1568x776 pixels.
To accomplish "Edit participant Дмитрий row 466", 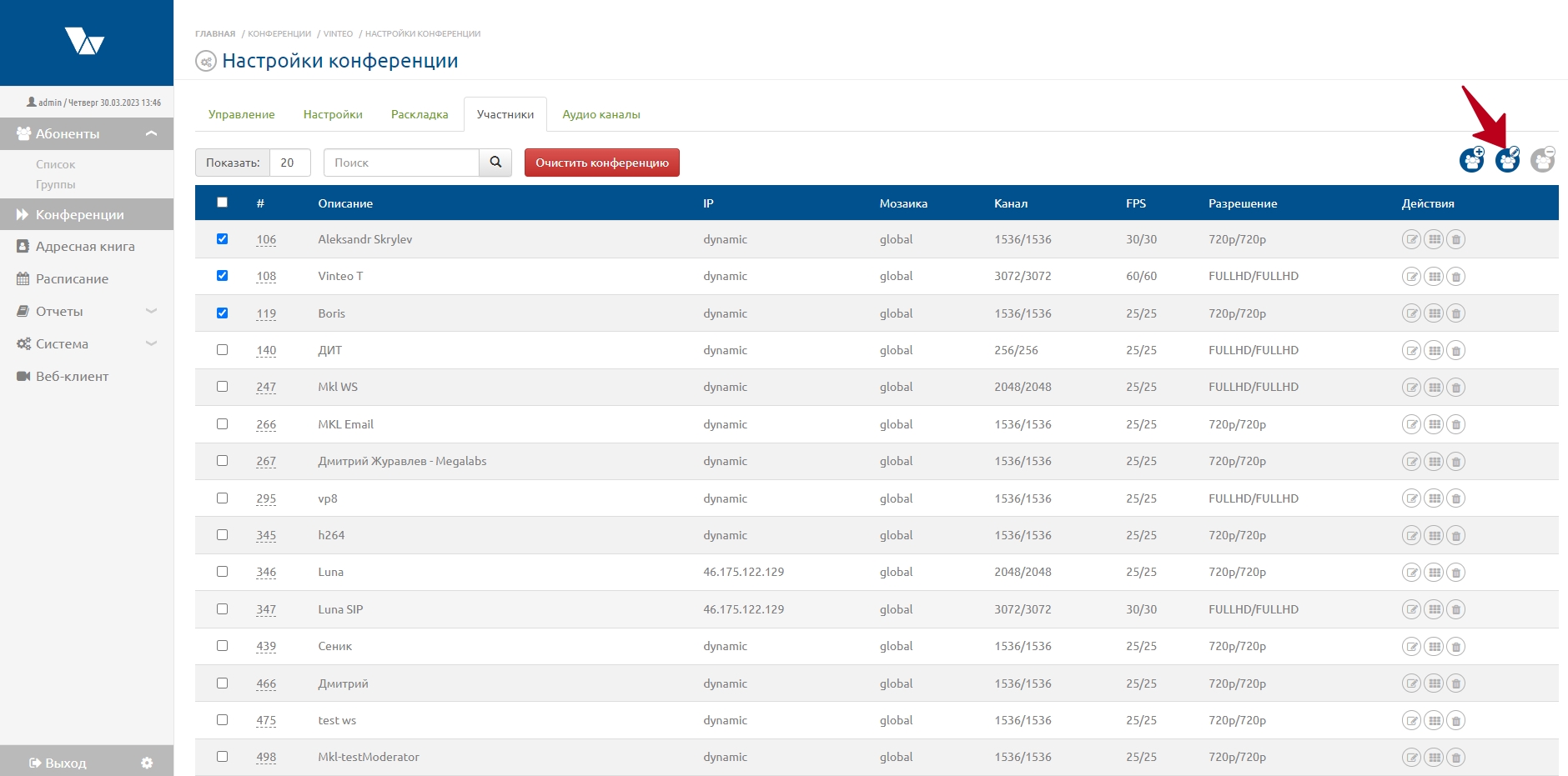I will coord(1411,683).
